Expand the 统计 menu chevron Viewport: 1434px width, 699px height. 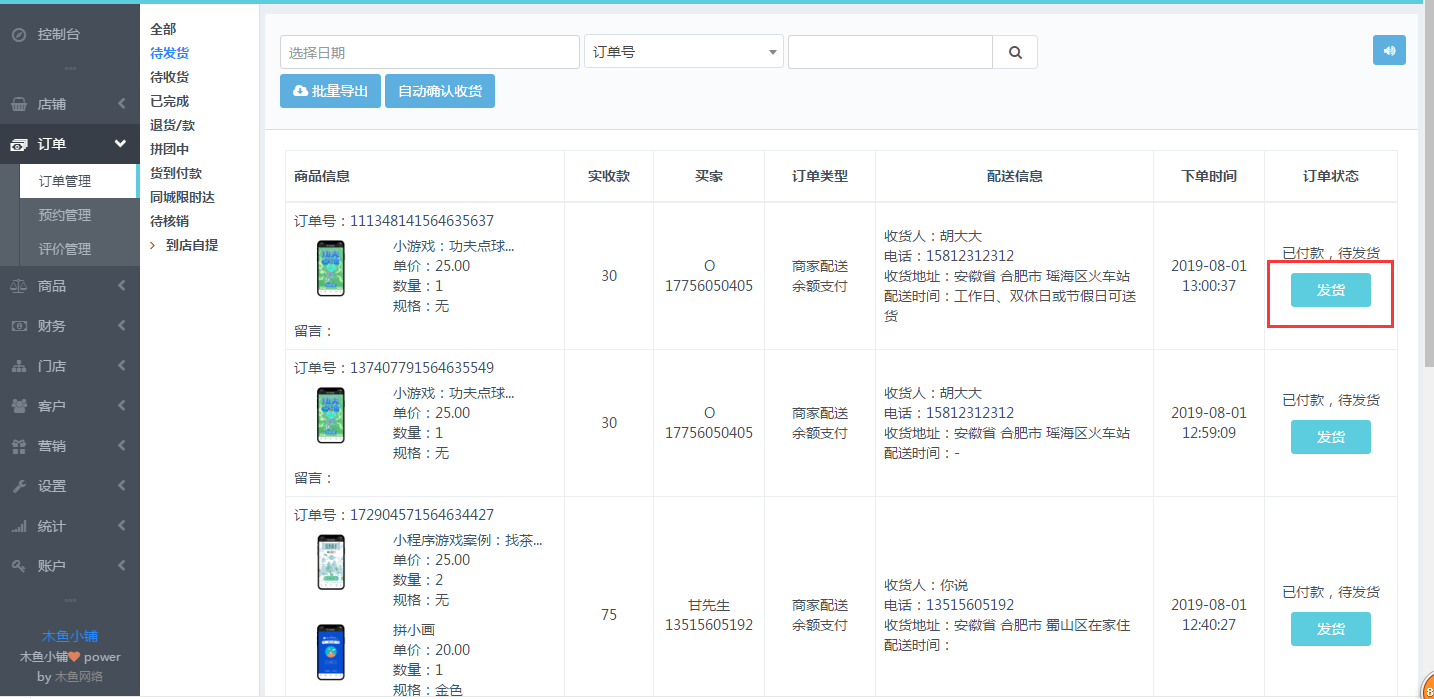point(121,526)
